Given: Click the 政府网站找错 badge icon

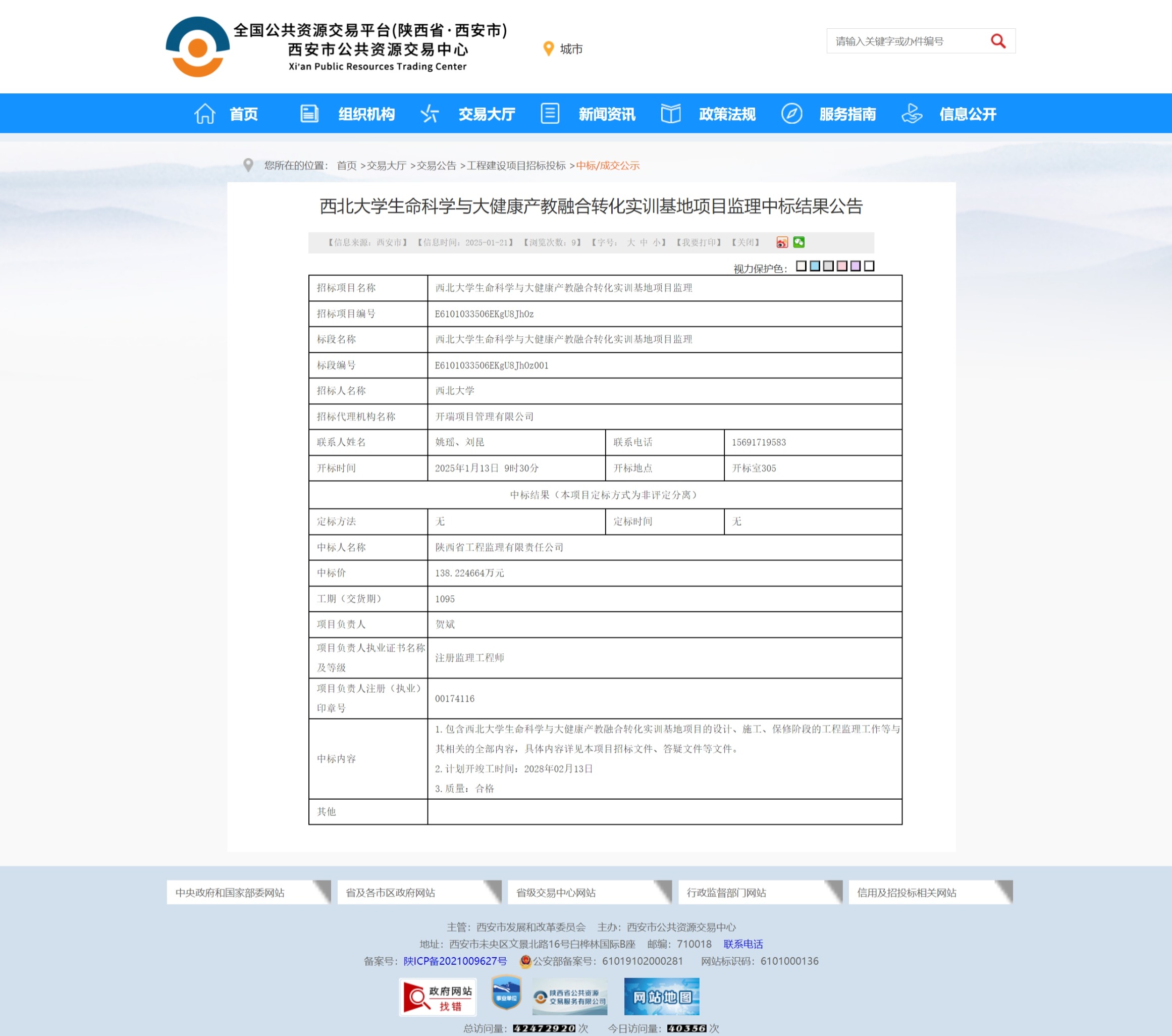Looking at the screenshot, I should click(438, 997).
